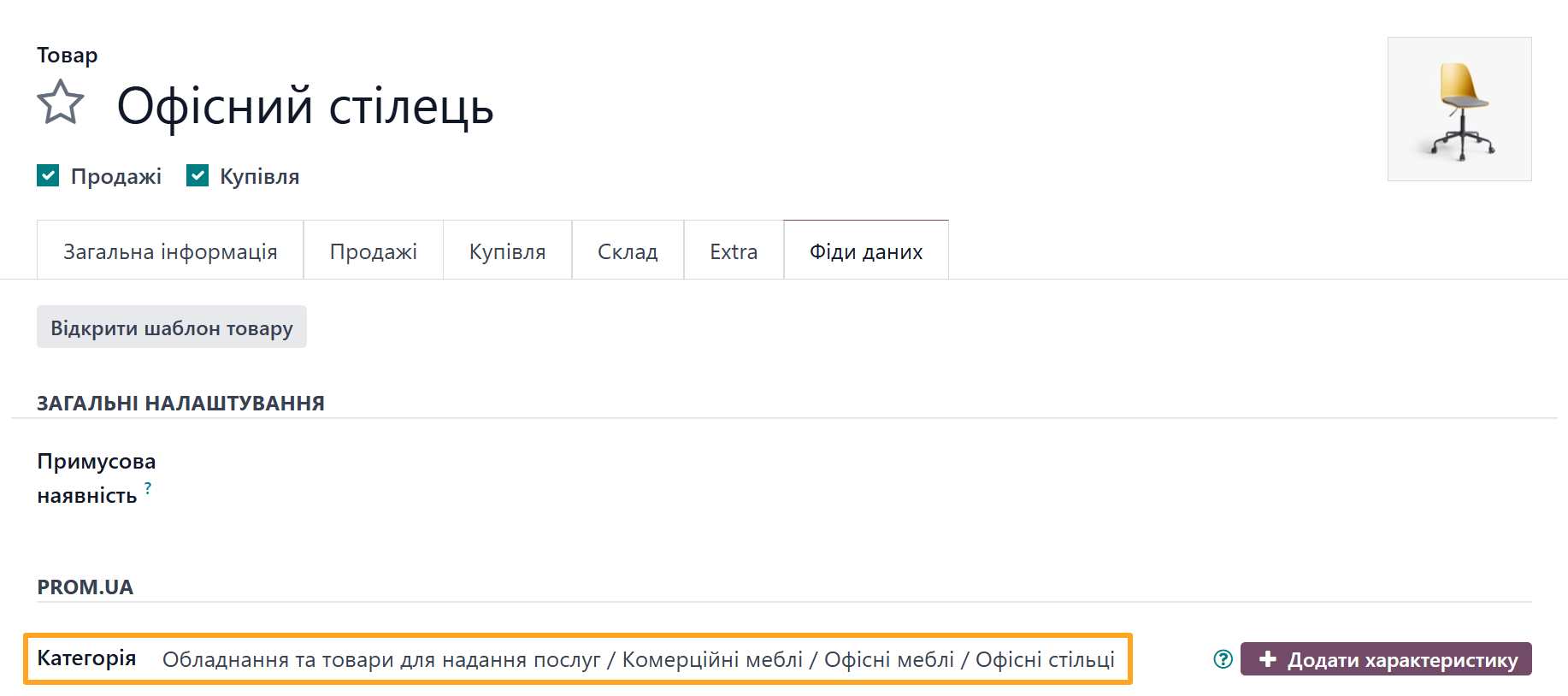
Task: Click the PROM.UA section heading
Action: point(85,587)
